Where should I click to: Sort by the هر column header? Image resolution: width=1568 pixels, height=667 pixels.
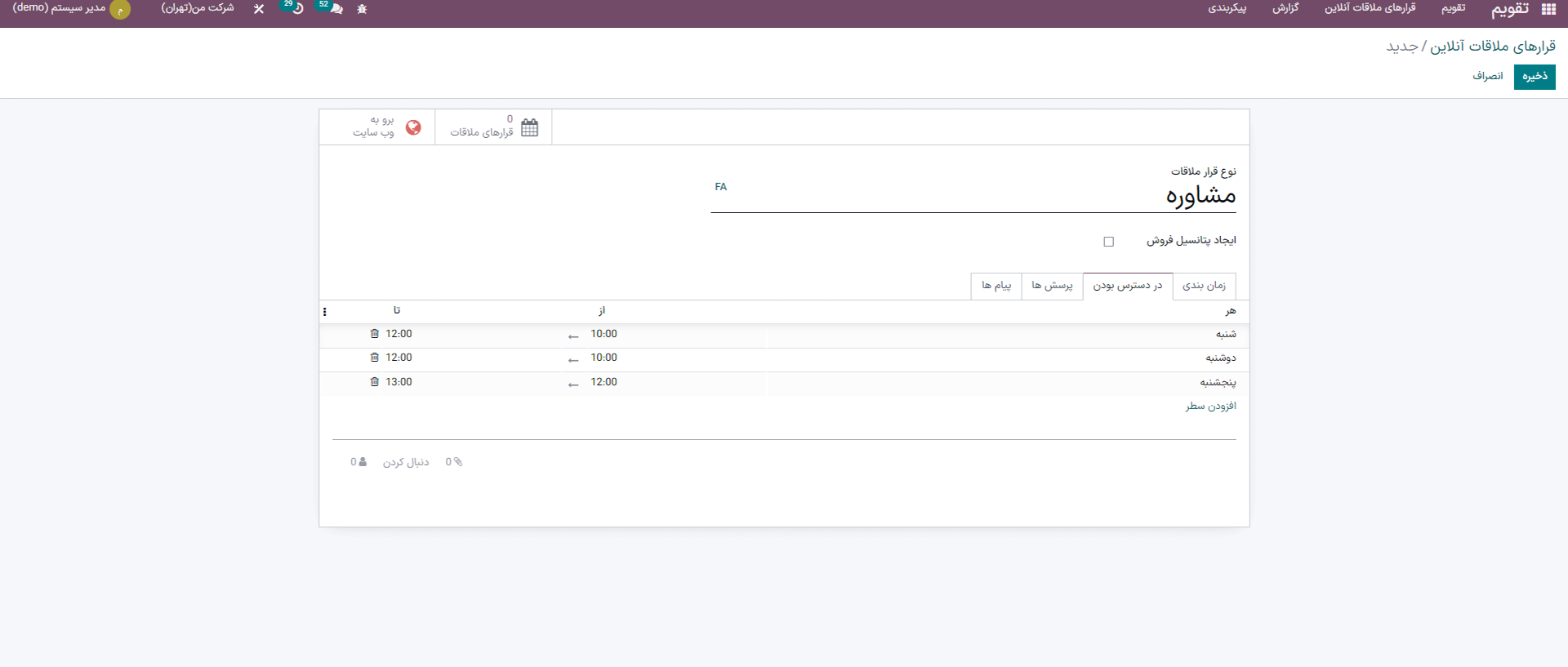point(1231,311)
